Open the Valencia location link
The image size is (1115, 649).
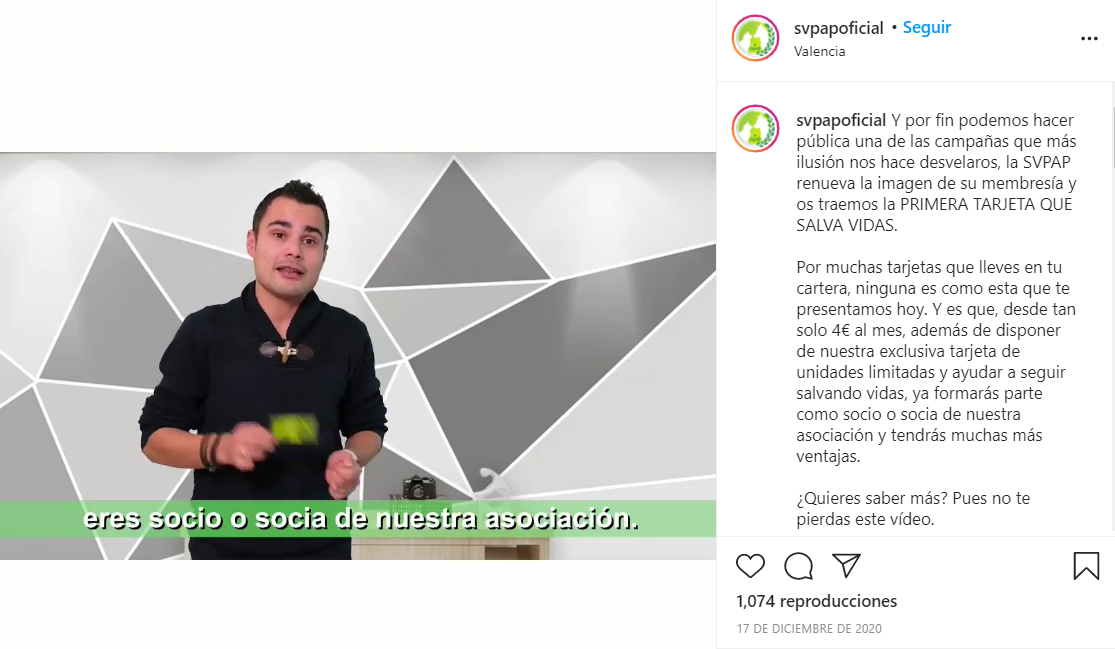click(820, 51)
